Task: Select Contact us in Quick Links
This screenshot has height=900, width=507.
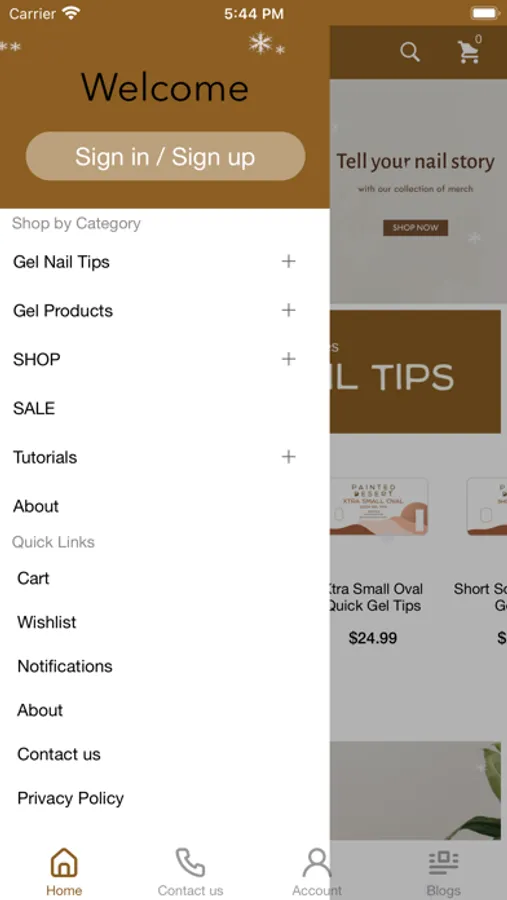Action: pyautogui.click(x=59, y=754)
